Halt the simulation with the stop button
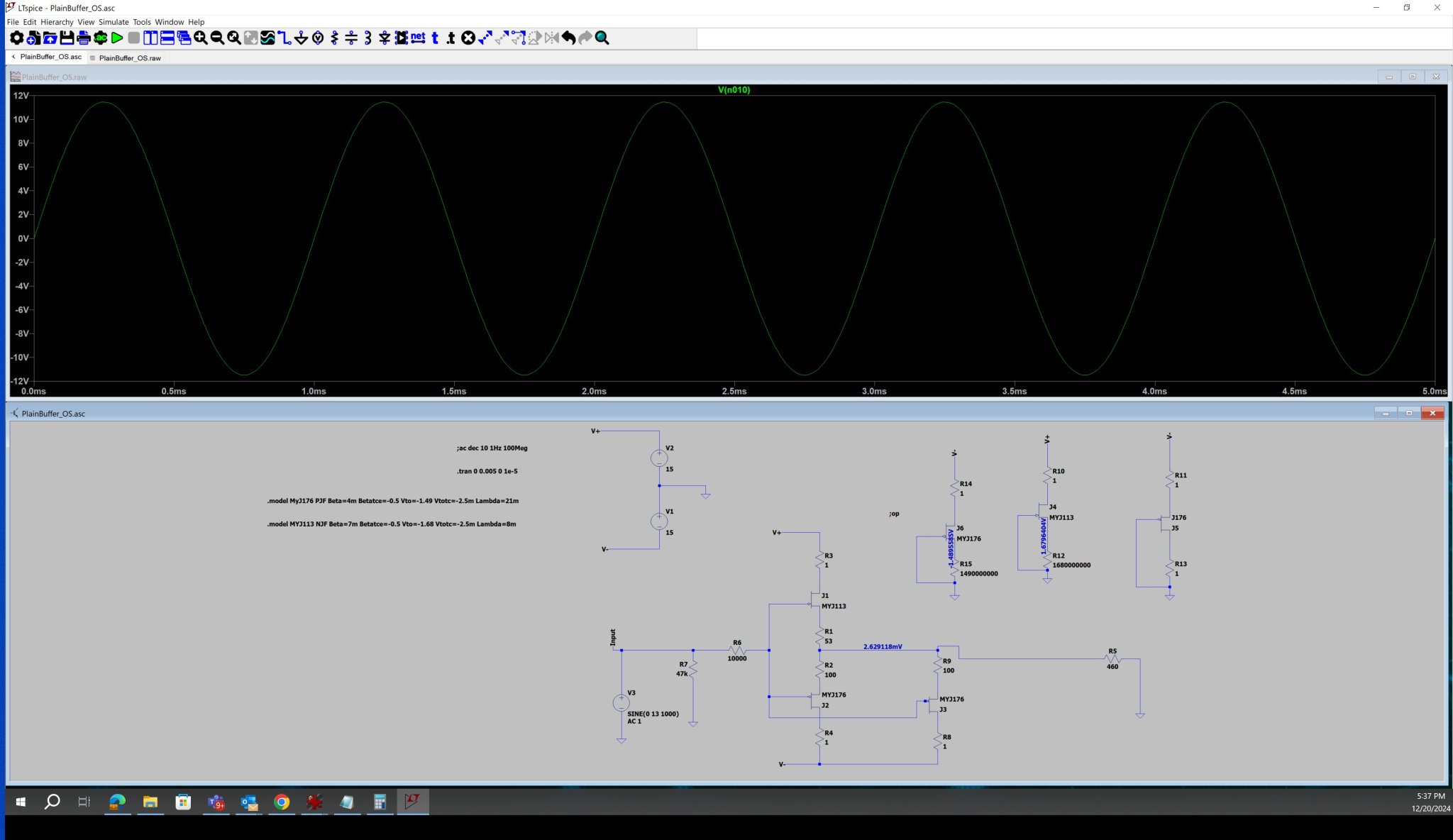 (x=133, y=38)
